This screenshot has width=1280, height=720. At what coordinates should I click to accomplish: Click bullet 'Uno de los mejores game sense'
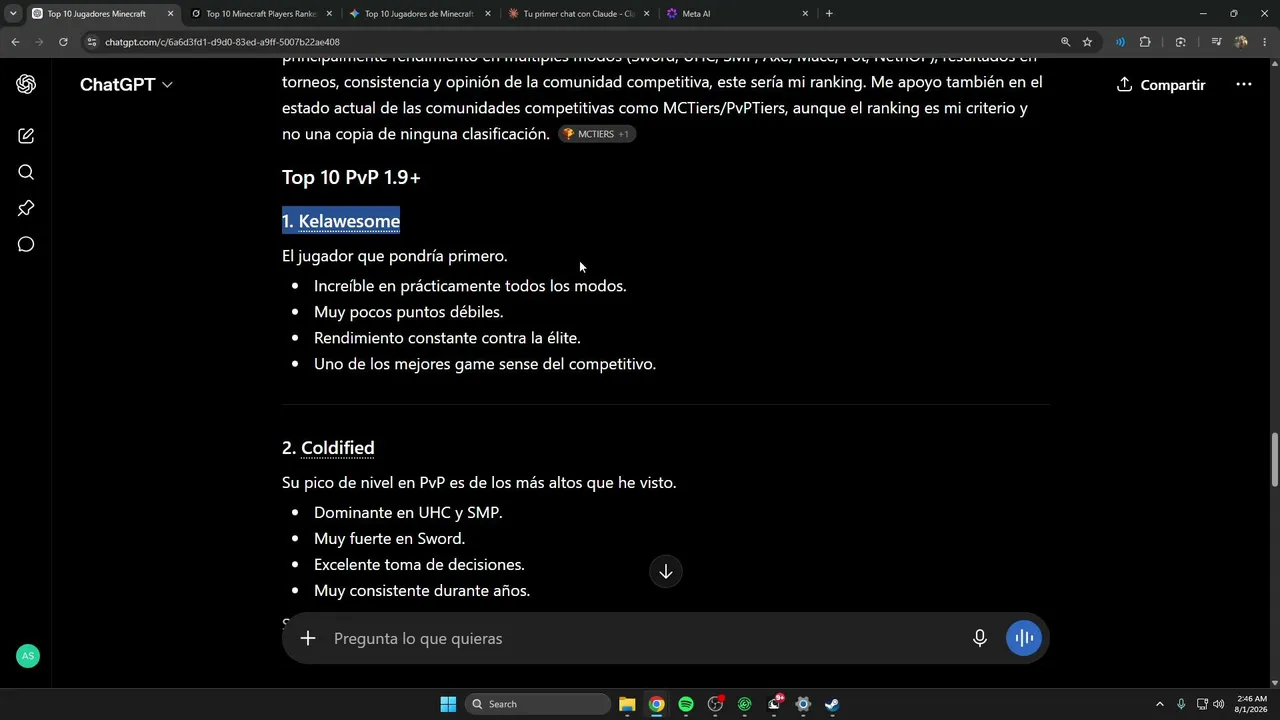[x=485, y=364]
